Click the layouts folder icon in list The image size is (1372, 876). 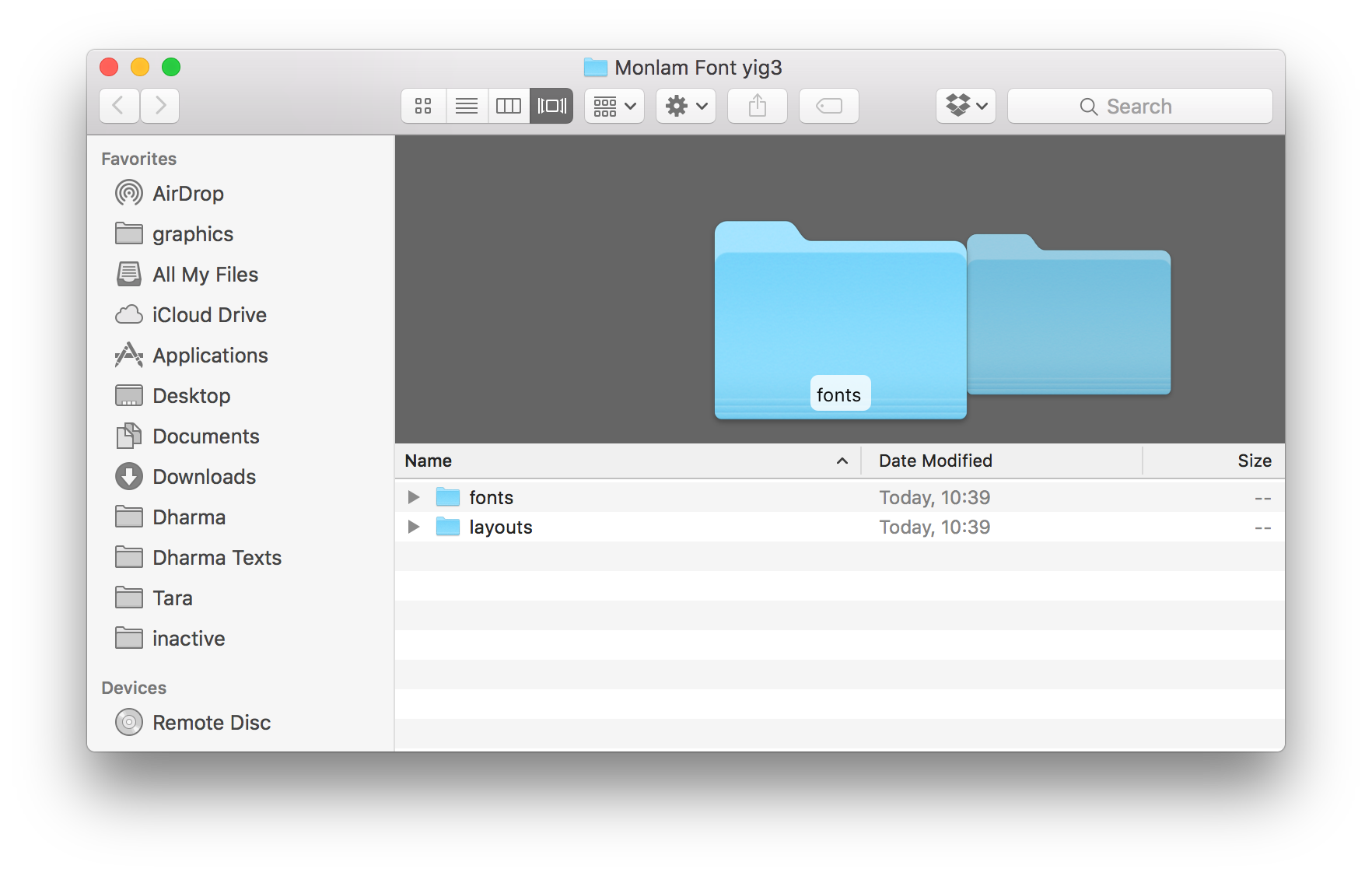448,527
